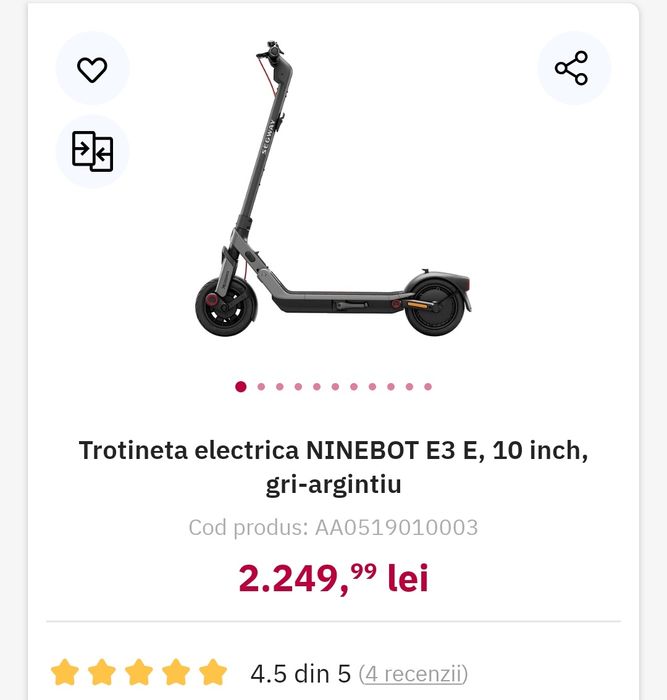This screenshot has height=700, width=667.
Task: Click the fifth gold rating star
Action: [x=213, y=672]
